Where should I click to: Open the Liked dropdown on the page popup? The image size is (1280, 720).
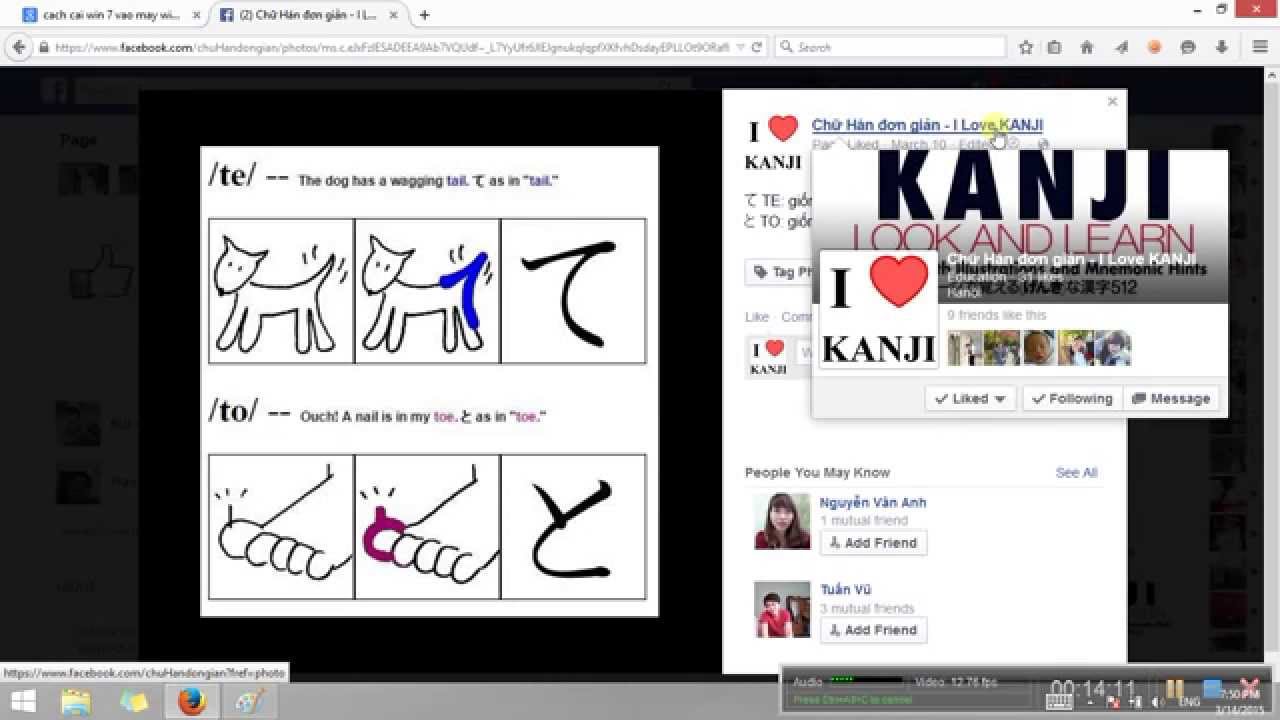970,398
